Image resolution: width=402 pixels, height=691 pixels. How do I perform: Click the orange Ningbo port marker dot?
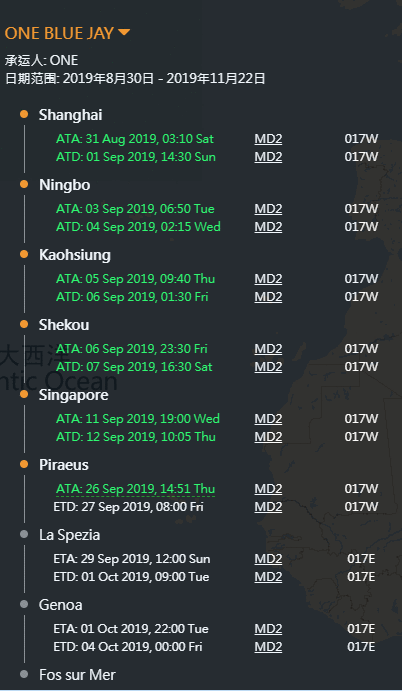pos(24,184)
